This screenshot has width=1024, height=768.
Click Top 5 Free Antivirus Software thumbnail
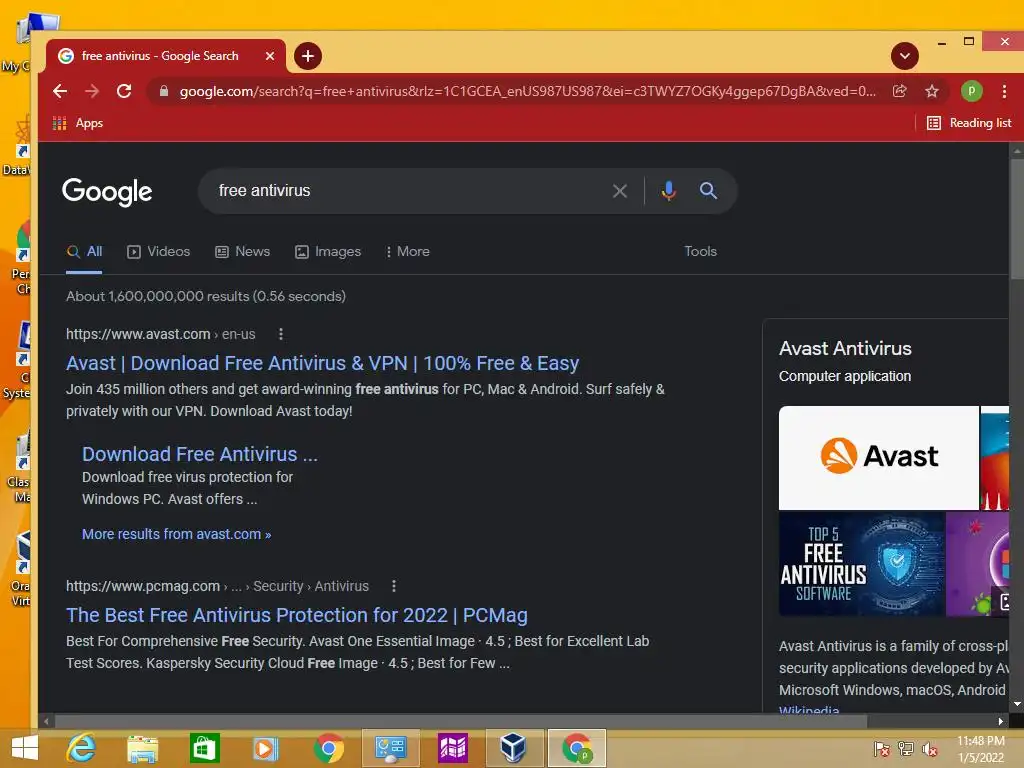[x=861, y=564]
